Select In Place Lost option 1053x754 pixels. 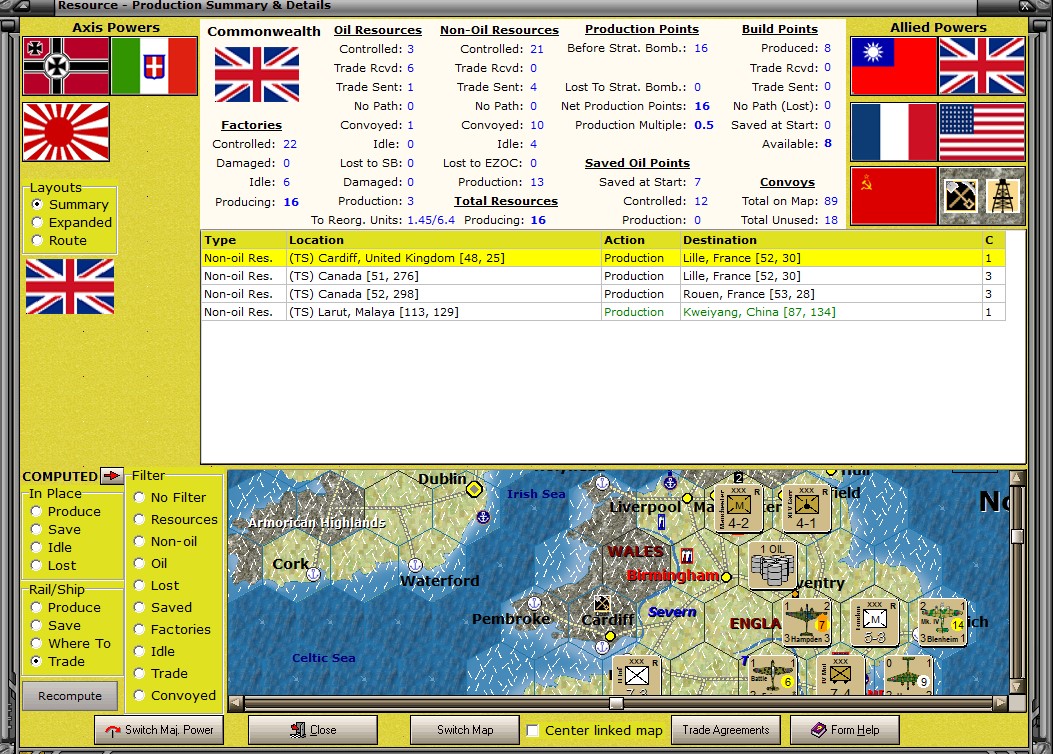coord(54,566)
